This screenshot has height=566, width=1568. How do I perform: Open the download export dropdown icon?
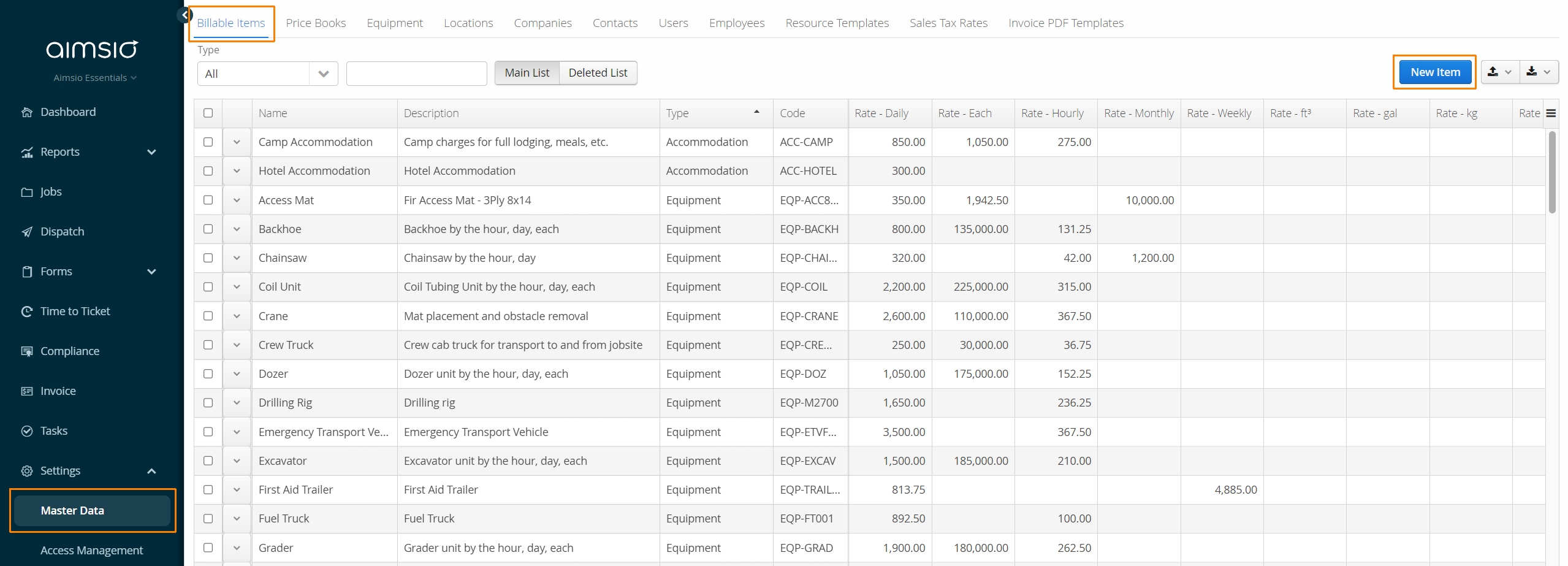point(1539,72)
